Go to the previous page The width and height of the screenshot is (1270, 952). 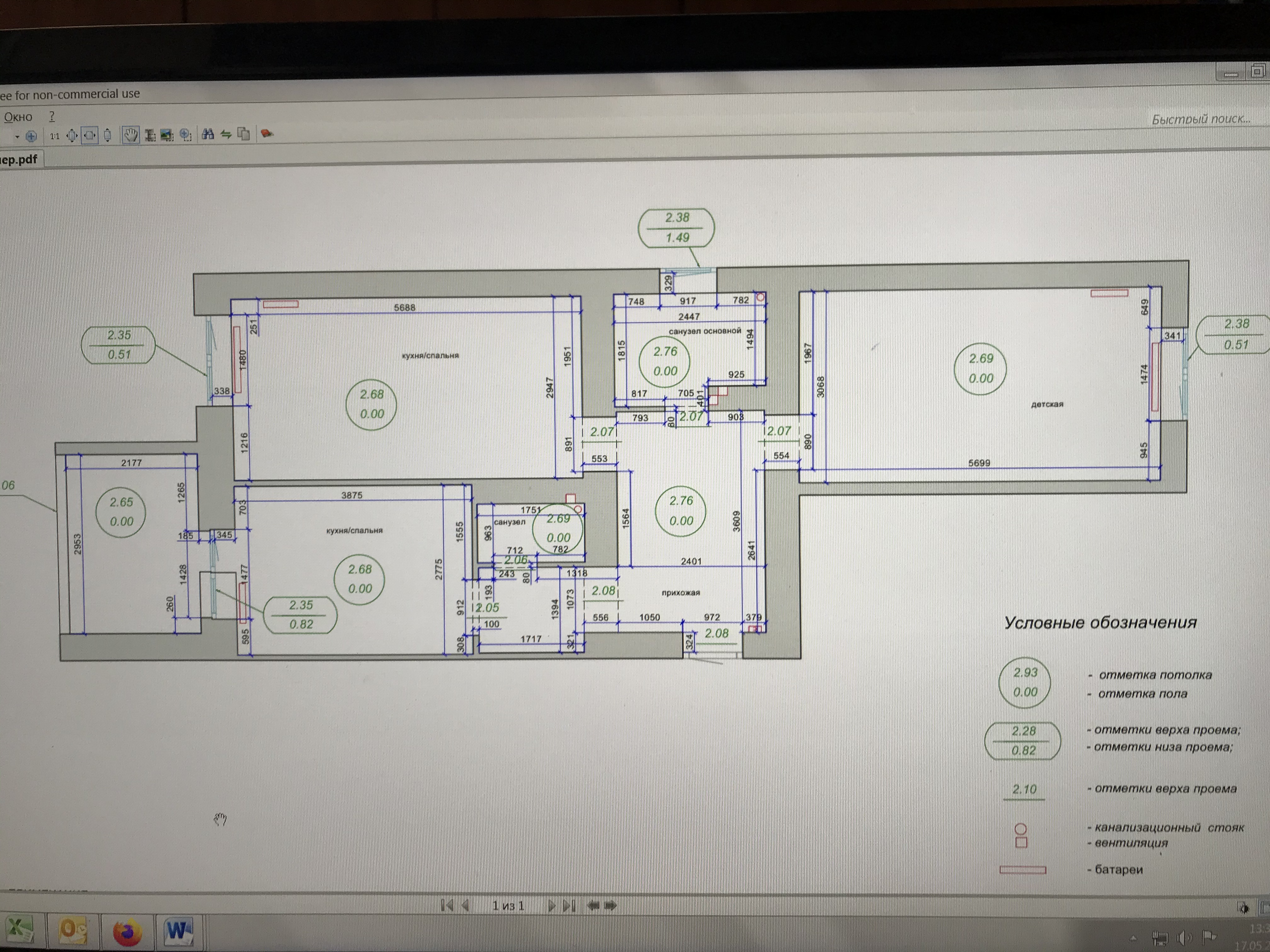point(466,905)
